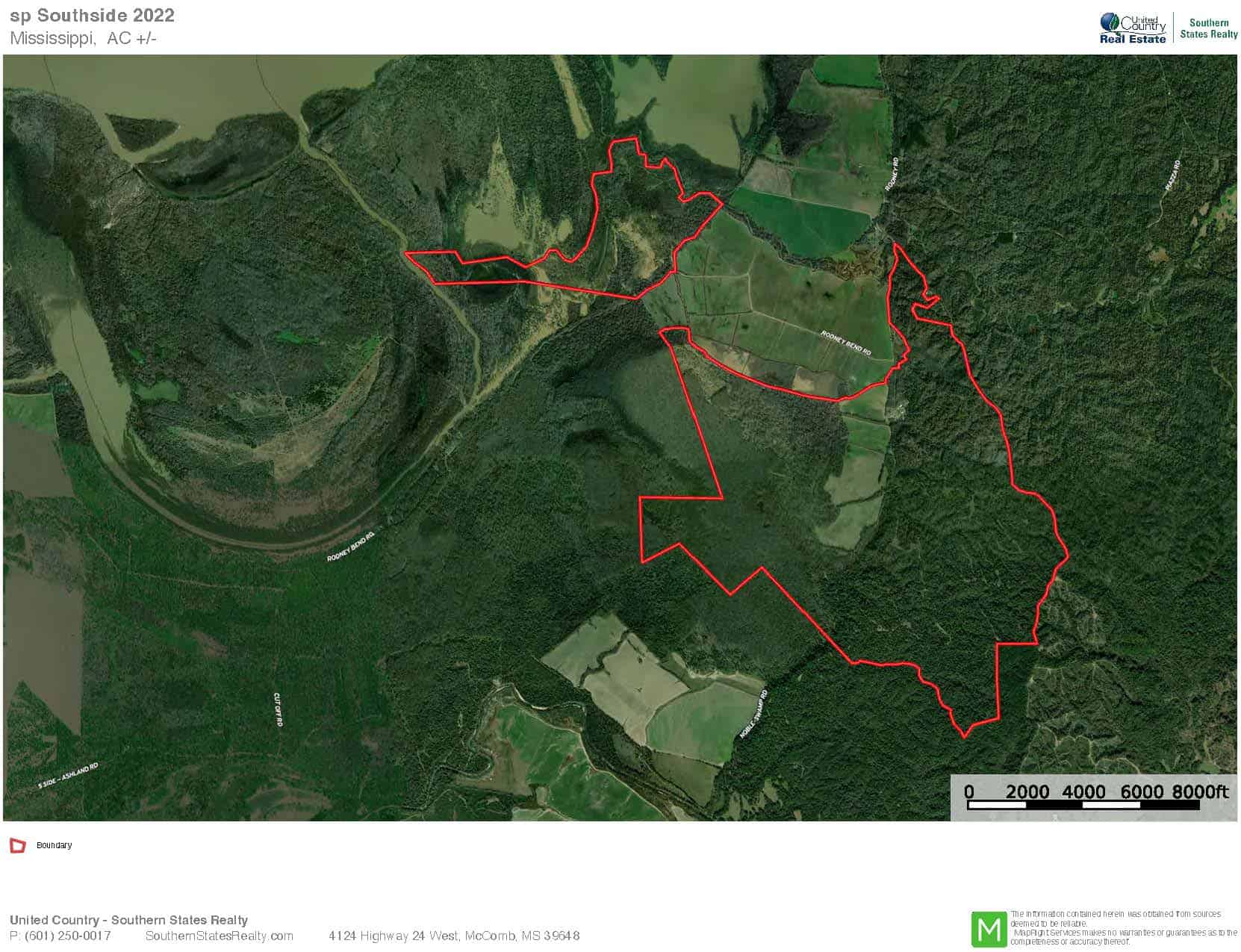
Task: Click the Cut Off Rd label
Action: point(278,709)
